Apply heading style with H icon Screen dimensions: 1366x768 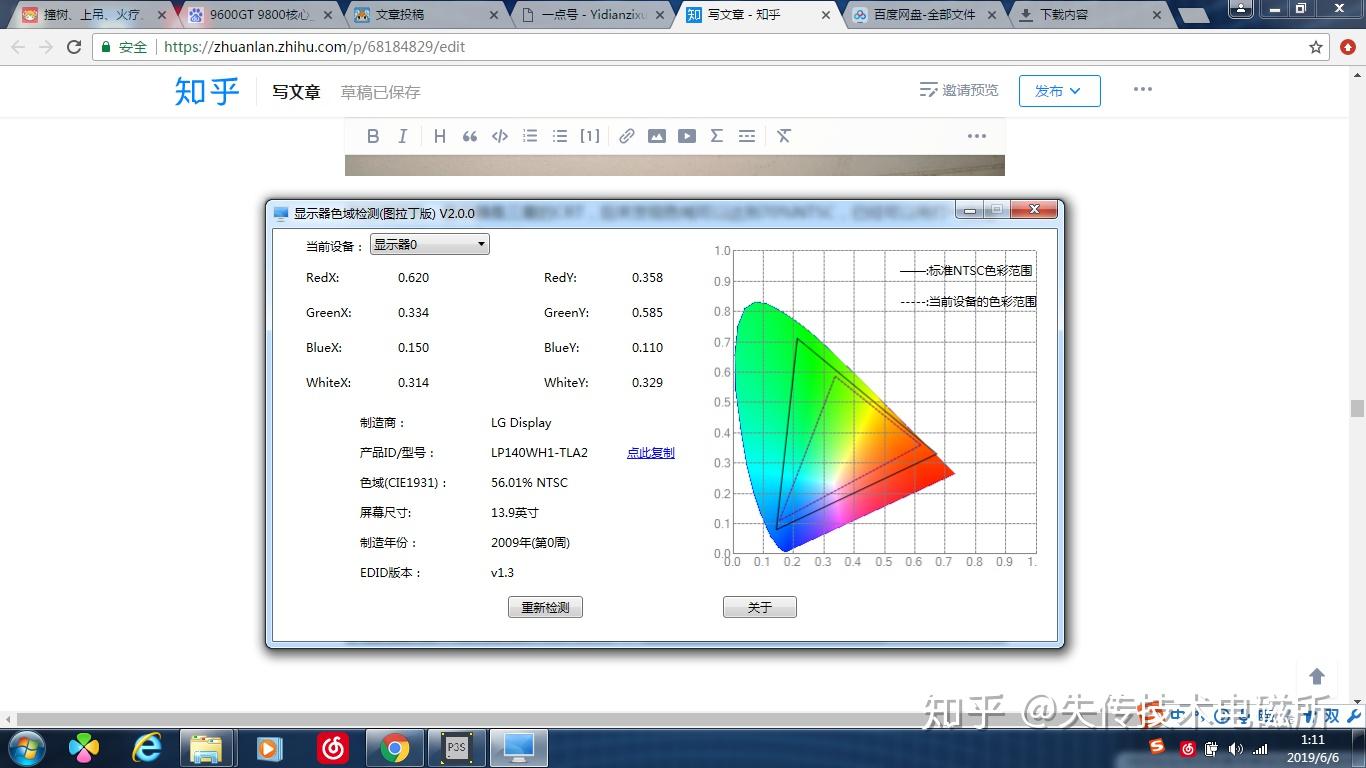tap(439, 136)
